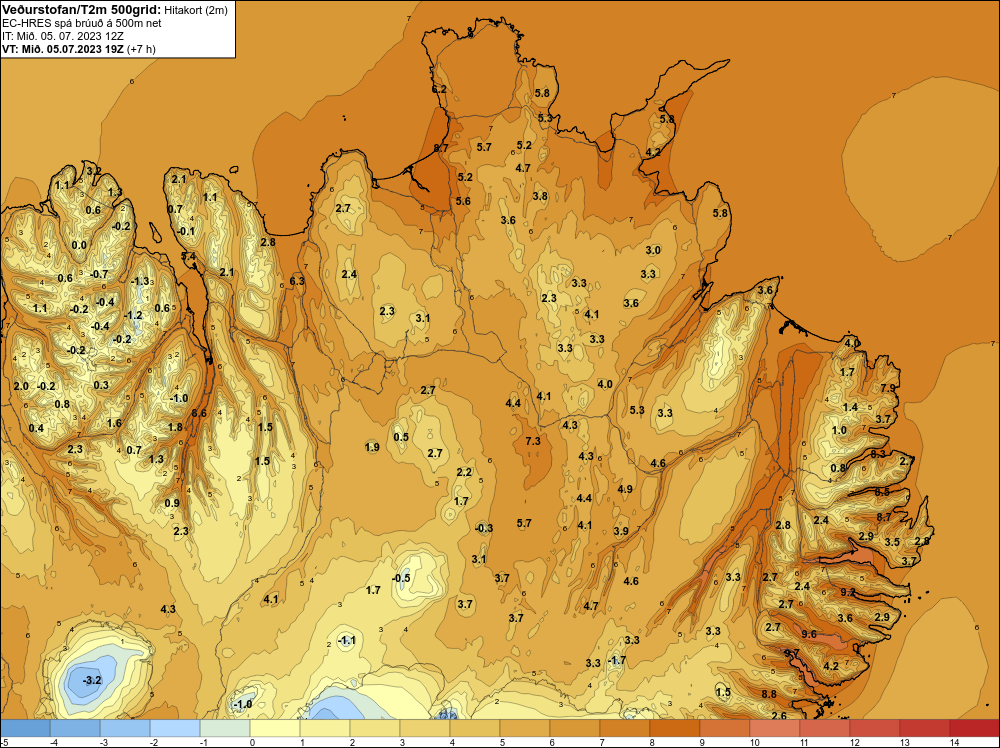Click the '2.0' temperature value
Viewport: 1000px width, 748px height.
(21, 386)
